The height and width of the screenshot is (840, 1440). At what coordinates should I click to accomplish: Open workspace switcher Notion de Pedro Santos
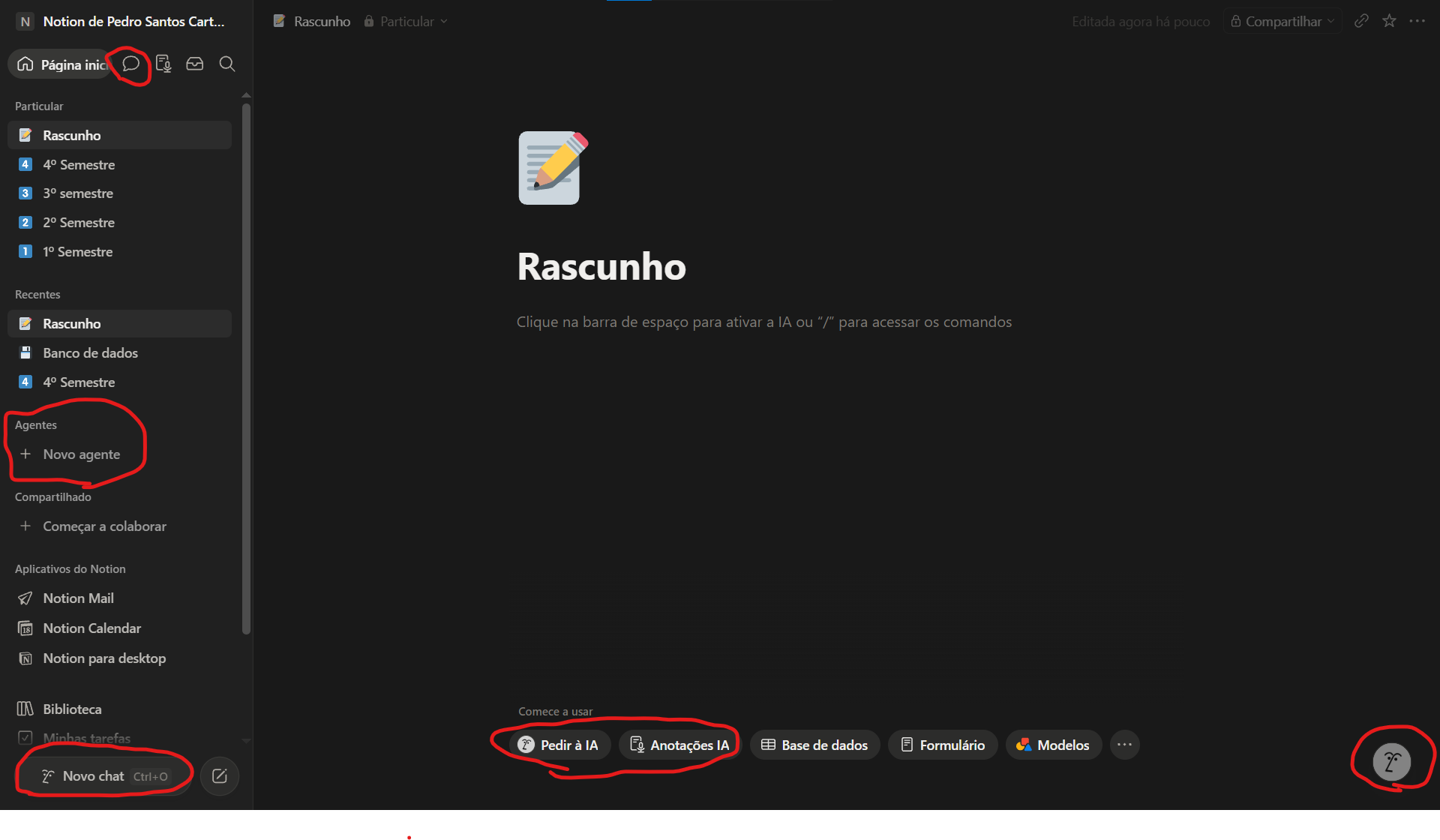[x=121, y=21]
